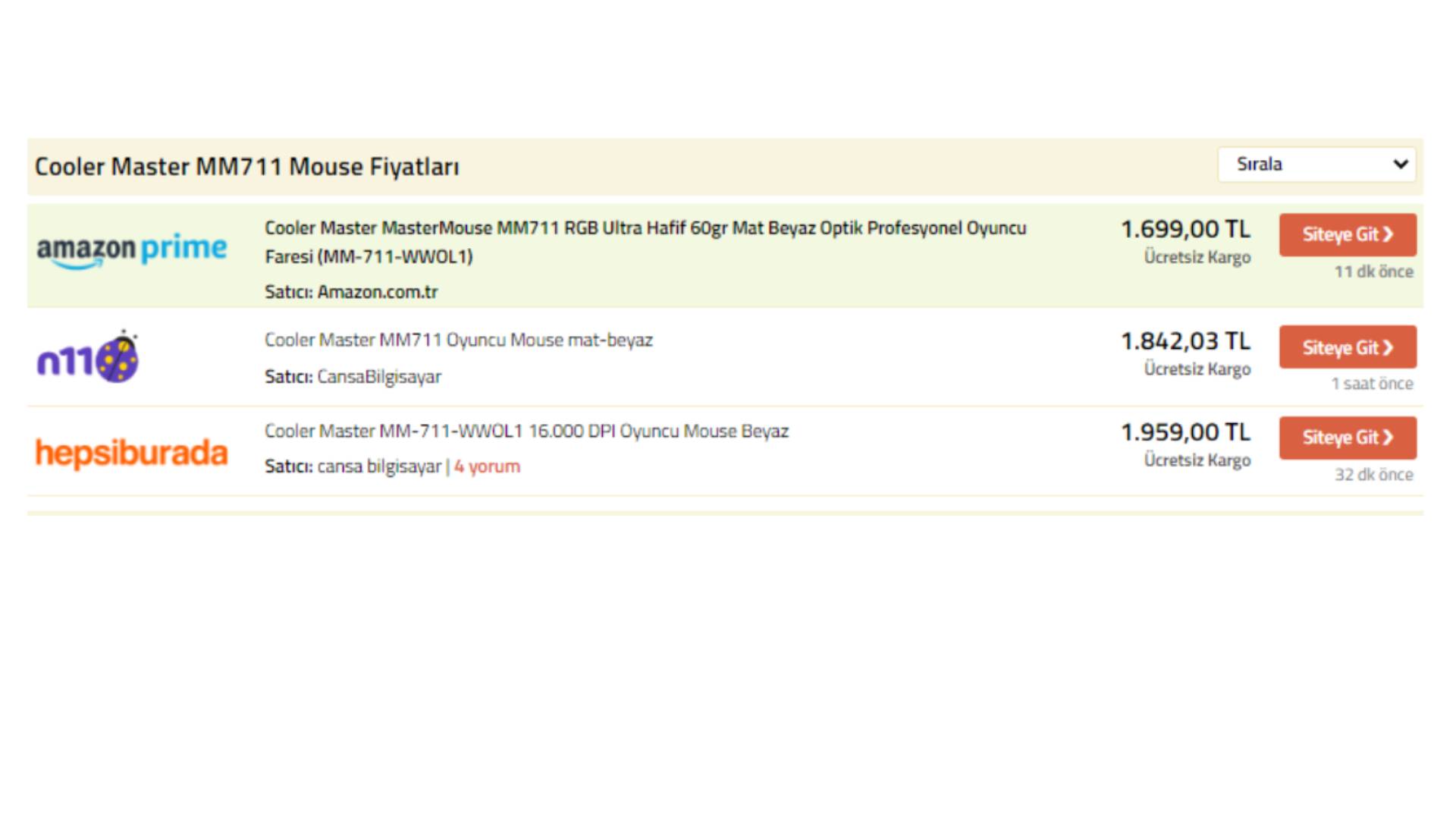Click the Amazon Prime store logo
Image resolution: width=1456 pixels, height=819 pixels.
pyautogui.click(x=131, y=249)
